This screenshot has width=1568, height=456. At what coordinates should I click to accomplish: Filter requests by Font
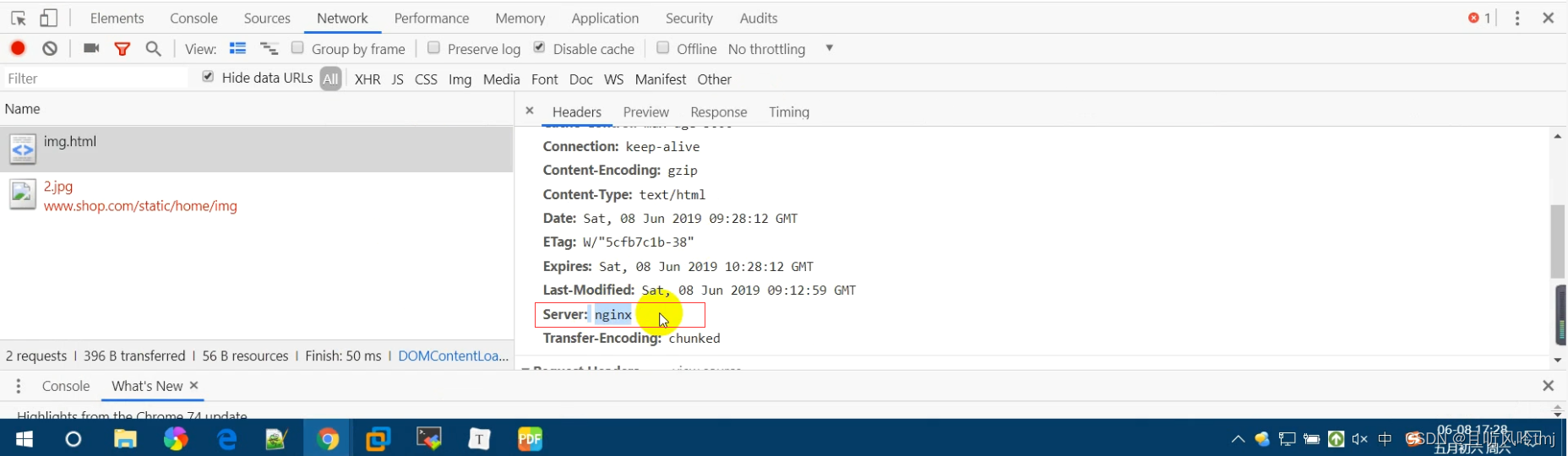545,79
